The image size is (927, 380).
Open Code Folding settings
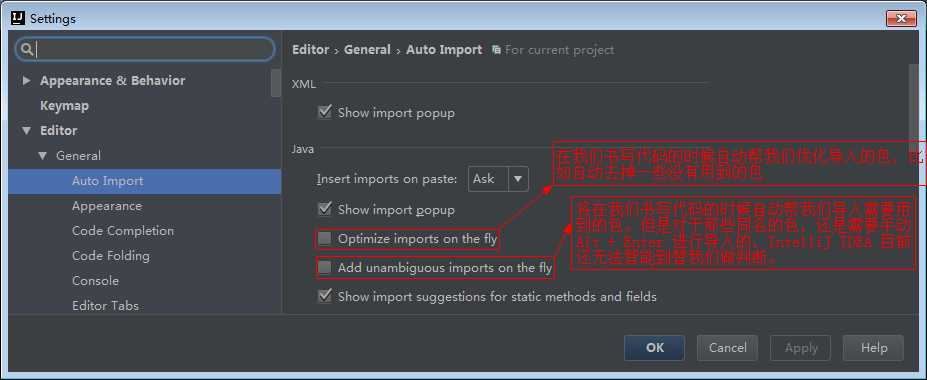[111, 256]
